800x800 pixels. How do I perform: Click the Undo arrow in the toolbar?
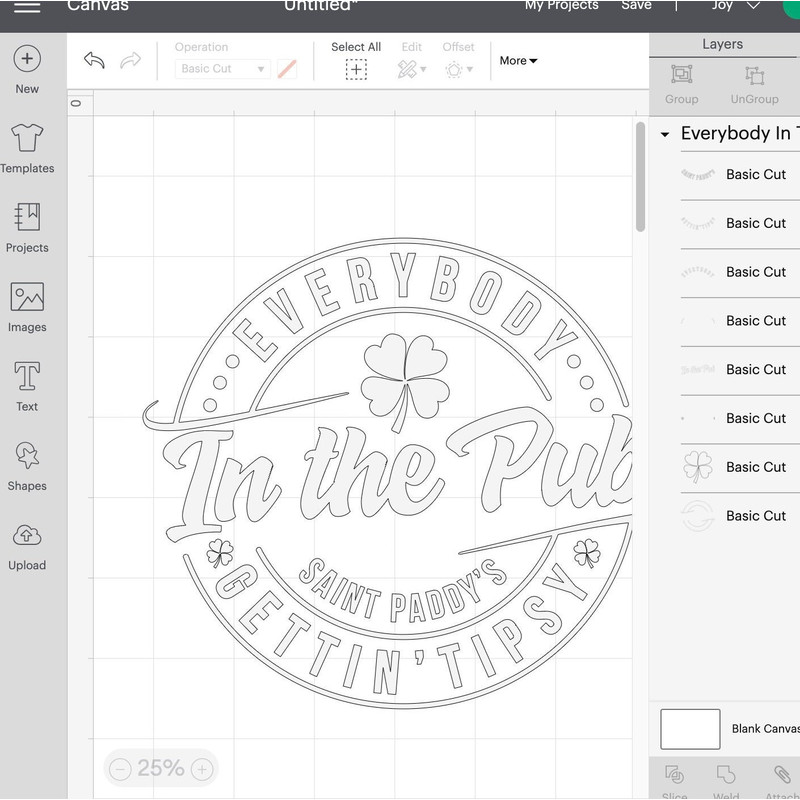point(94,60)
